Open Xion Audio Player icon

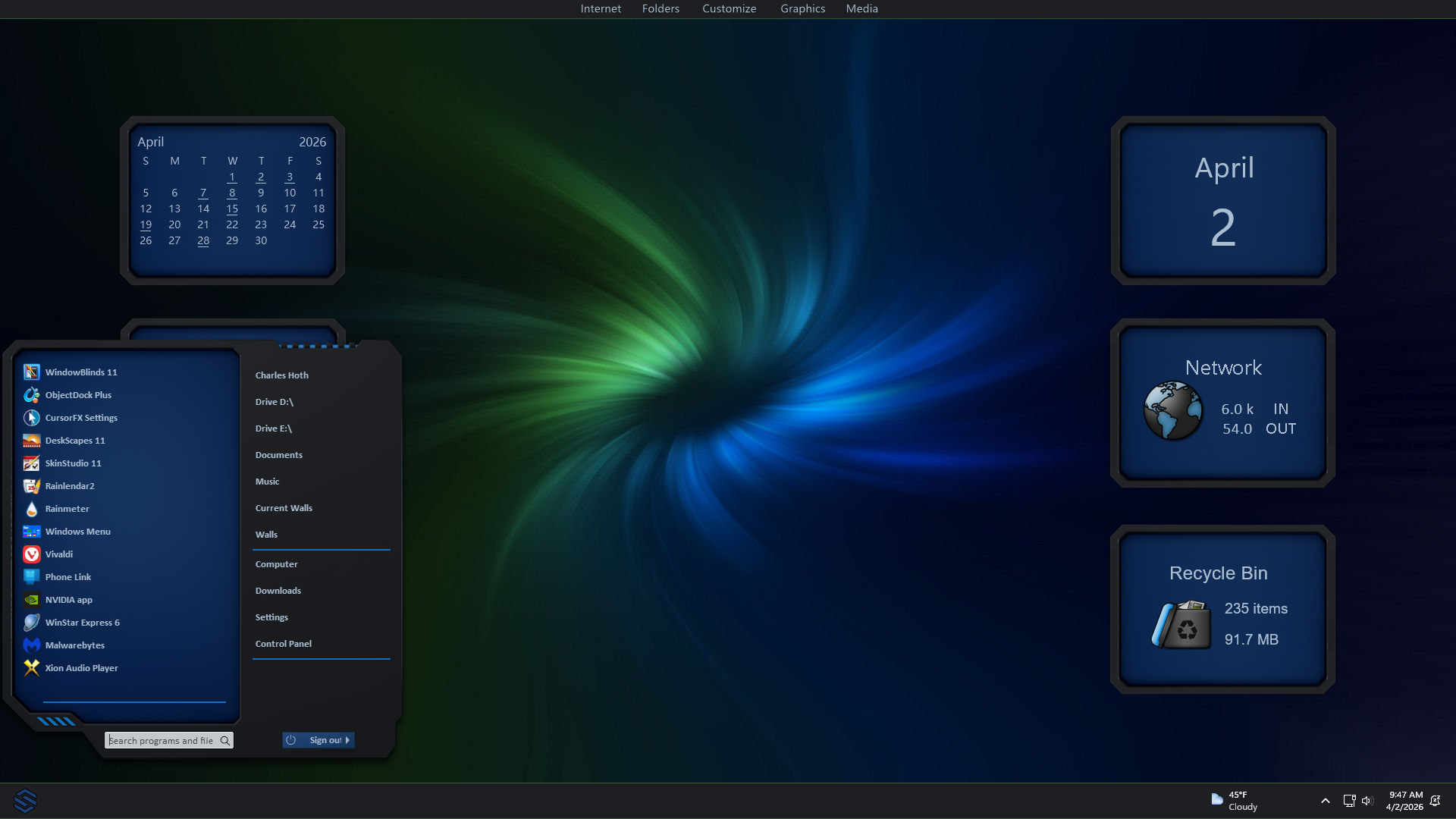click(x=31, y=668)
